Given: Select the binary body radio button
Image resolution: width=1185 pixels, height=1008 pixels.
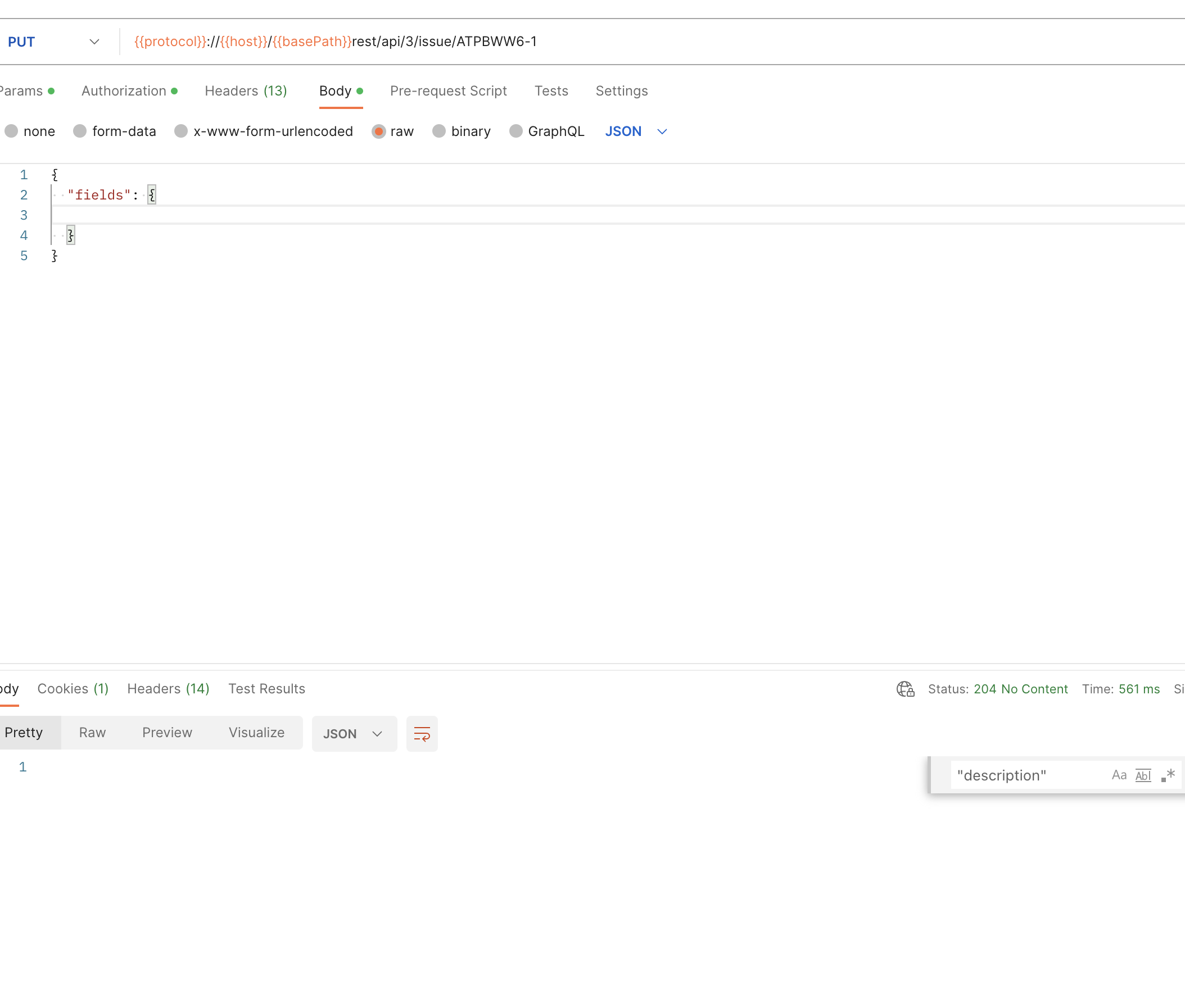Looking at the screenshot, I should pos(439,131).
